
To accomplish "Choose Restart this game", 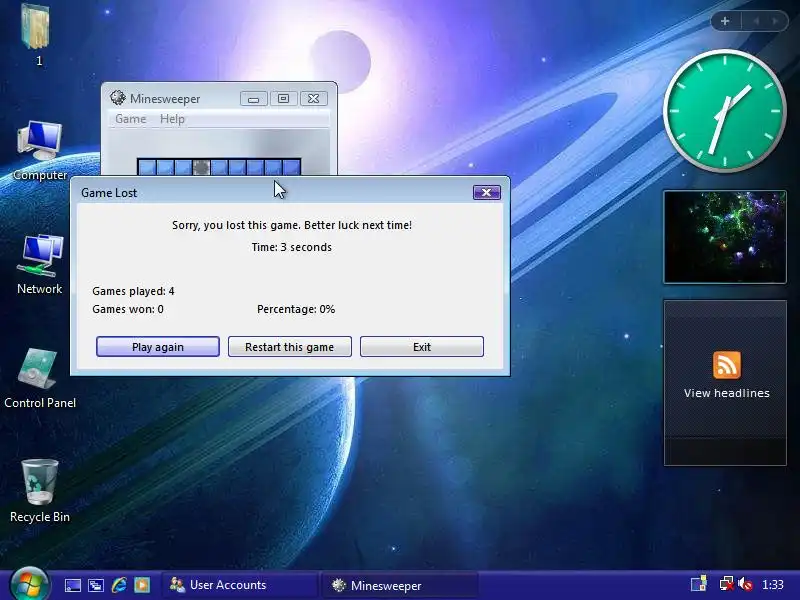I will pyautogui.click(x=289, y=346).
